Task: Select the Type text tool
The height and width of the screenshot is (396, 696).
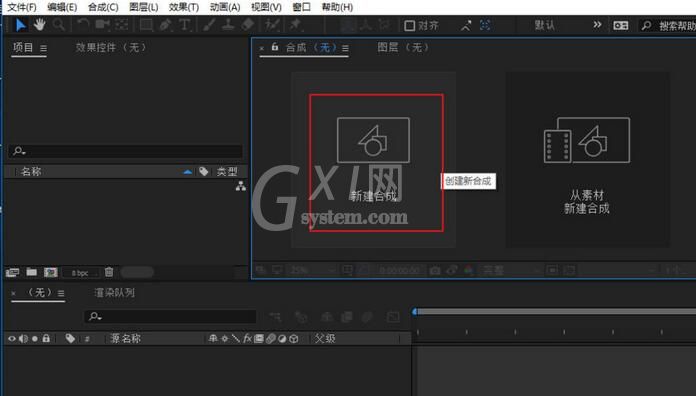Action: (x=185, y=25)
